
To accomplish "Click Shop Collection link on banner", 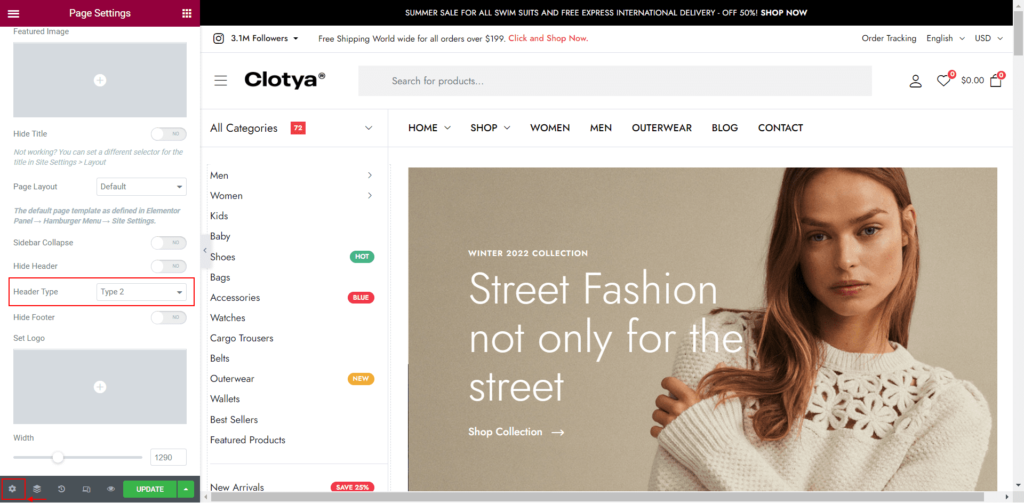I will pos(516,432).
